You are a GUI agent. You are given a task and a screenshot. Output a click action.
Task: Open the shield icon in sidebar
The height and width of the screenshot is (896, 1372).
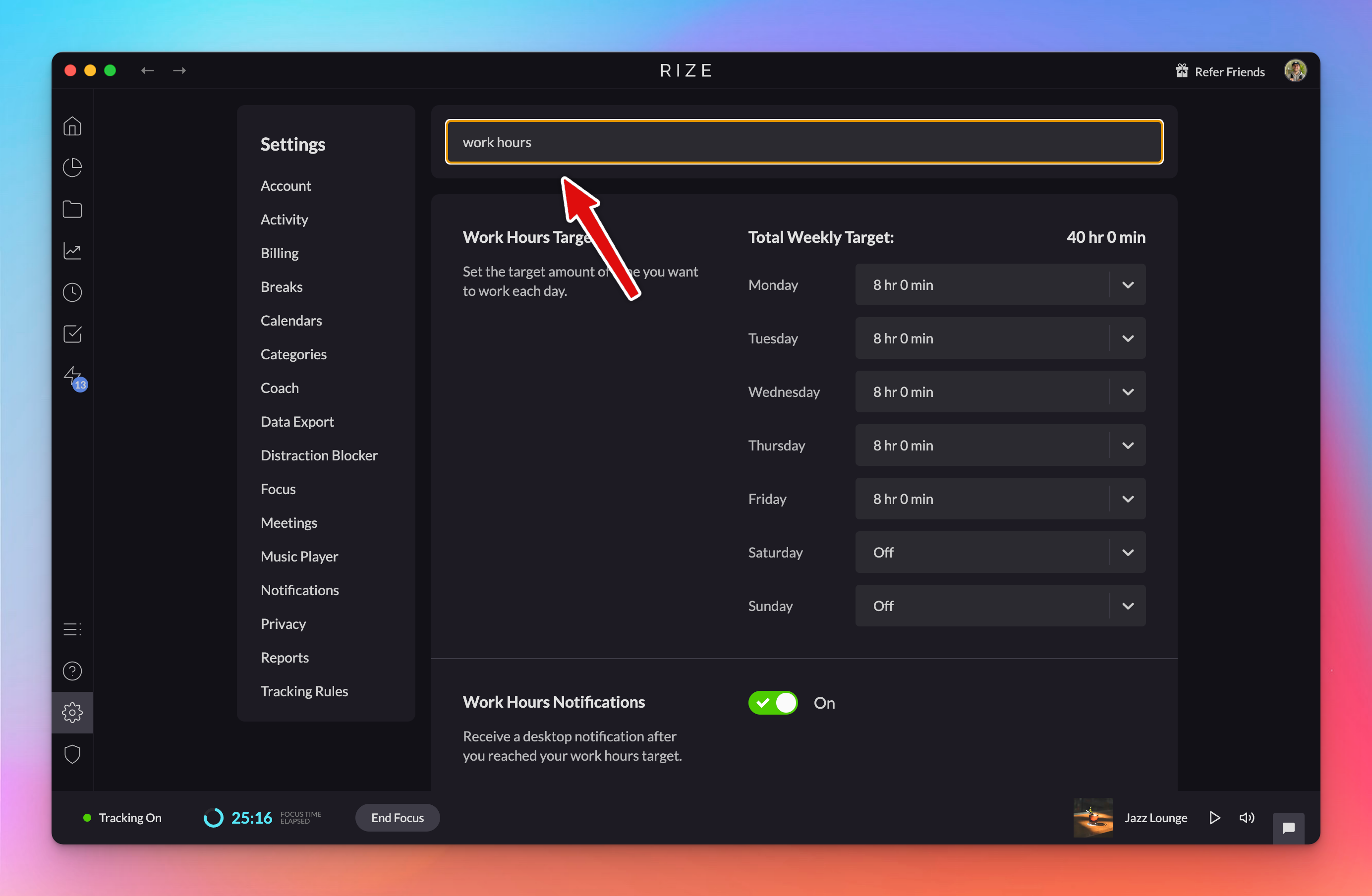pyautogui.click(x=72, y=754)
